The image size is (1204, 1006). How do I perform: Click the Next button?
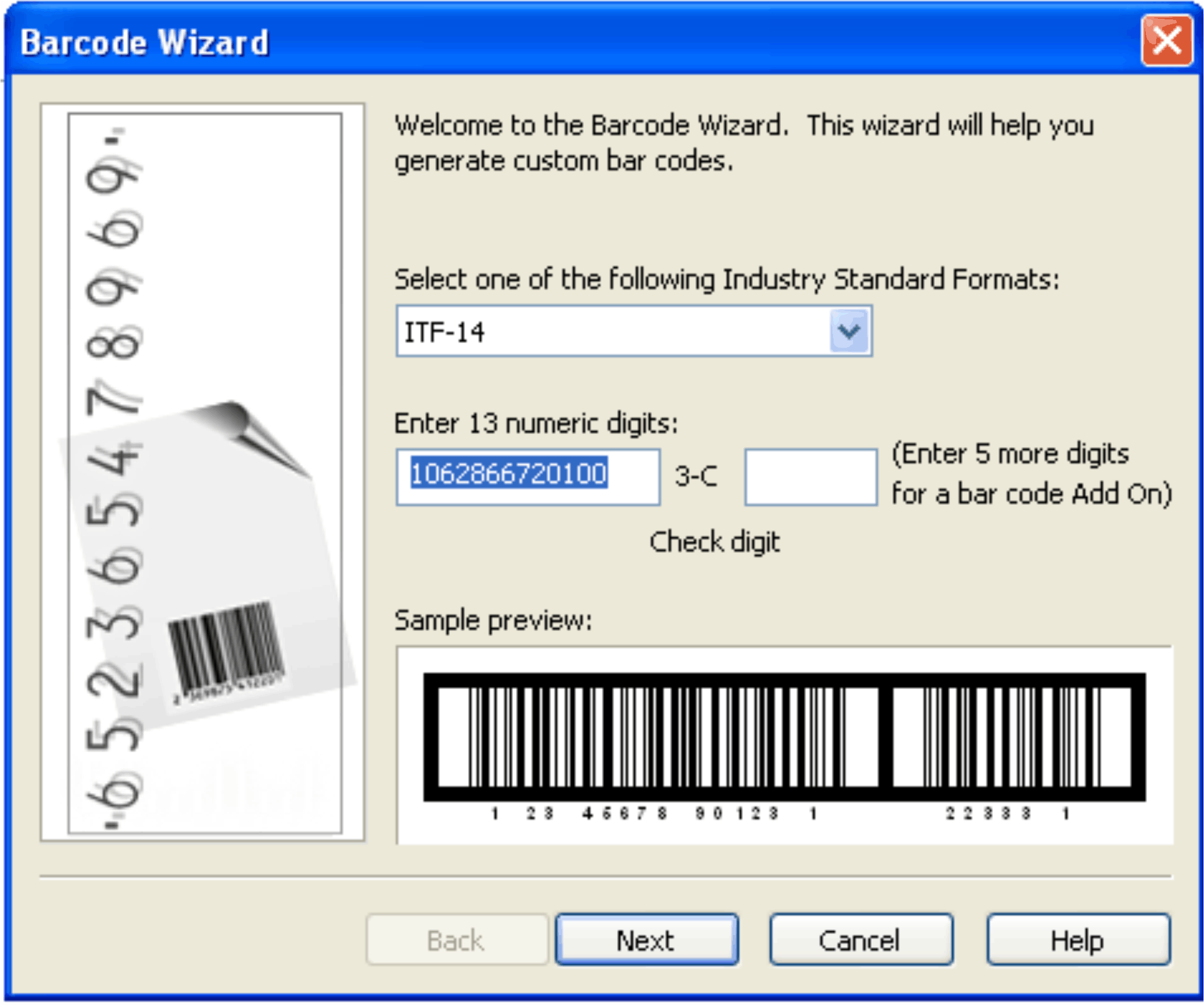(647, 939)
